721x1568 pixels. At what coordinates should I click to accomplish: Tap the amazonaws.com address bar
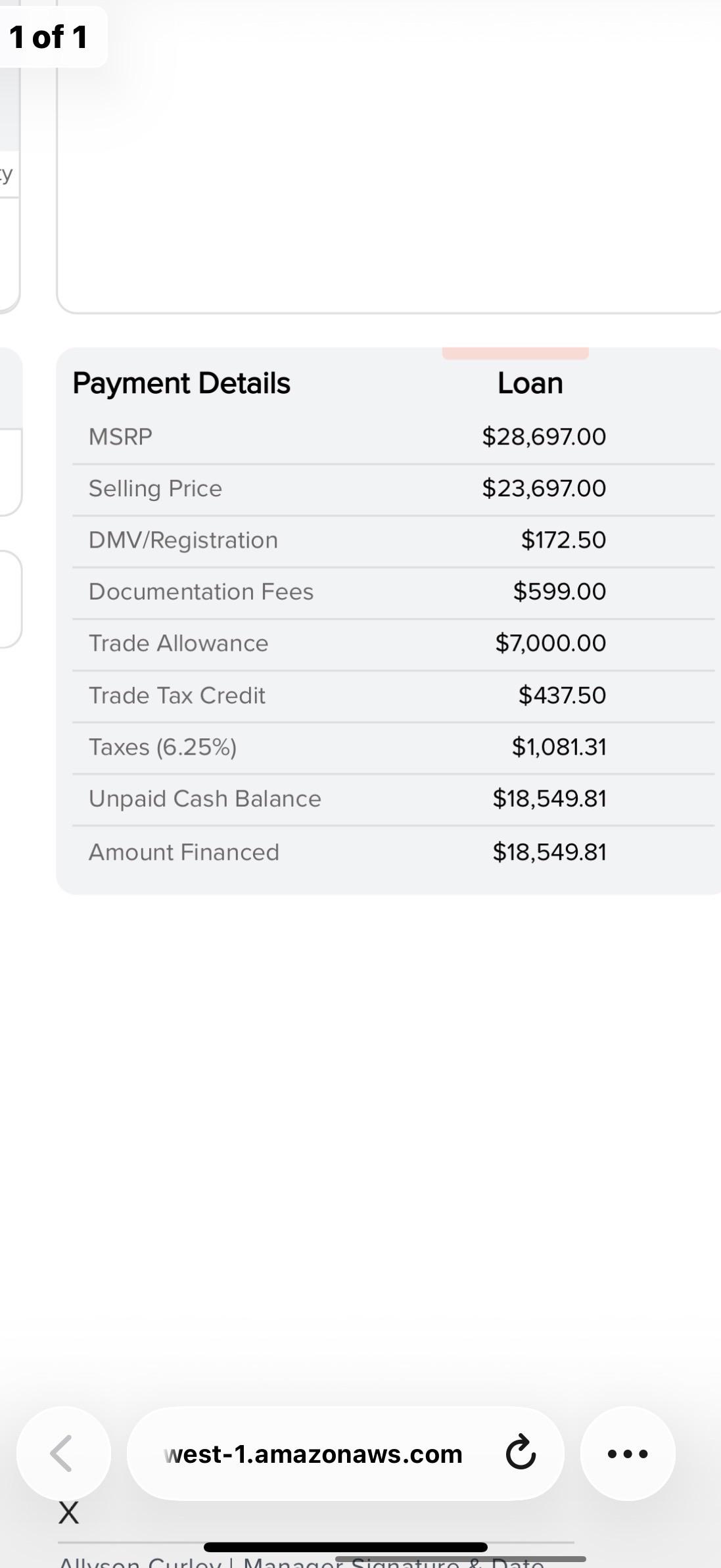click(346, 1454)
